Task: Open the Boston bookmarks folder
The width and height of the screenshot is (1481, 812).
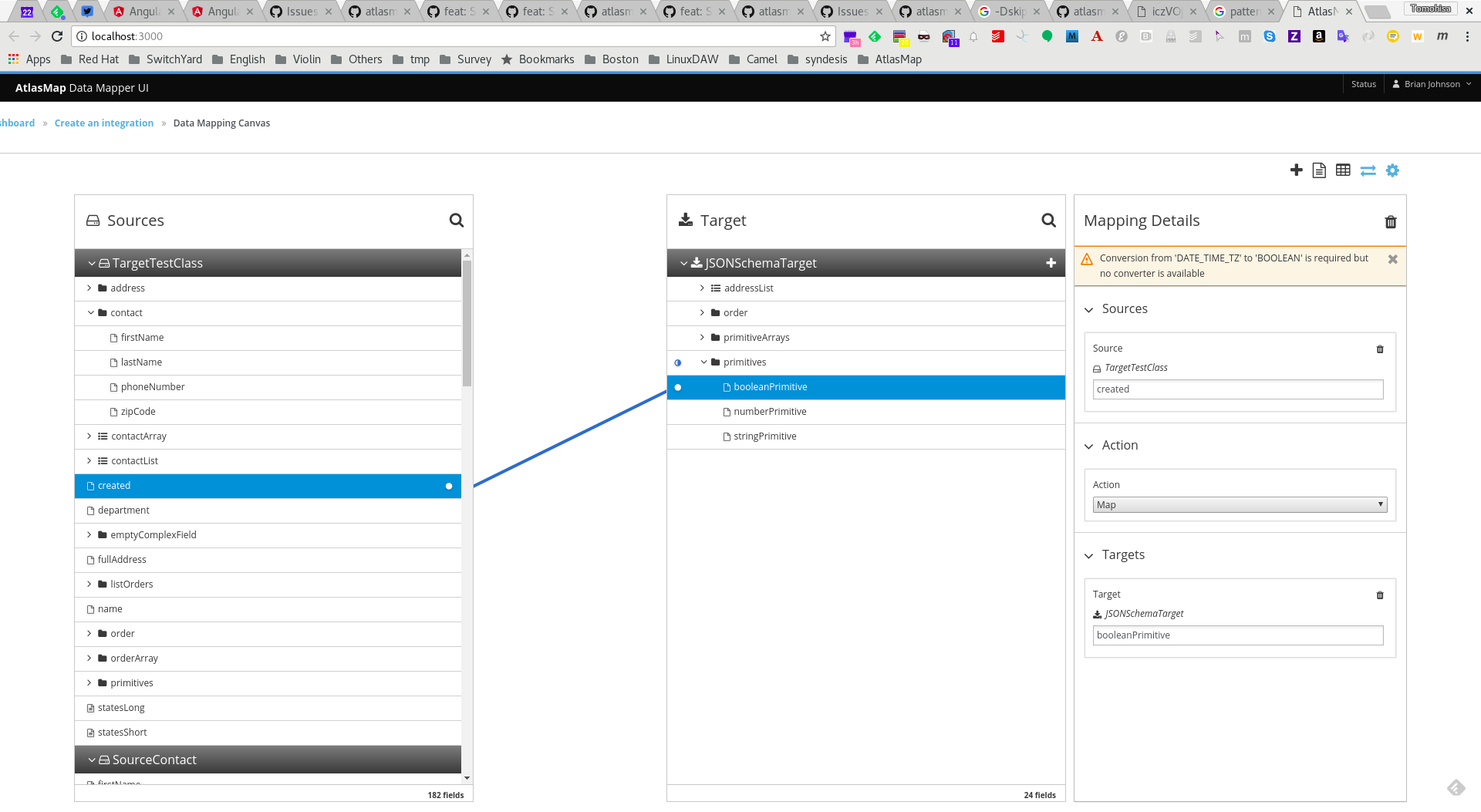Action: click(612, 59)
